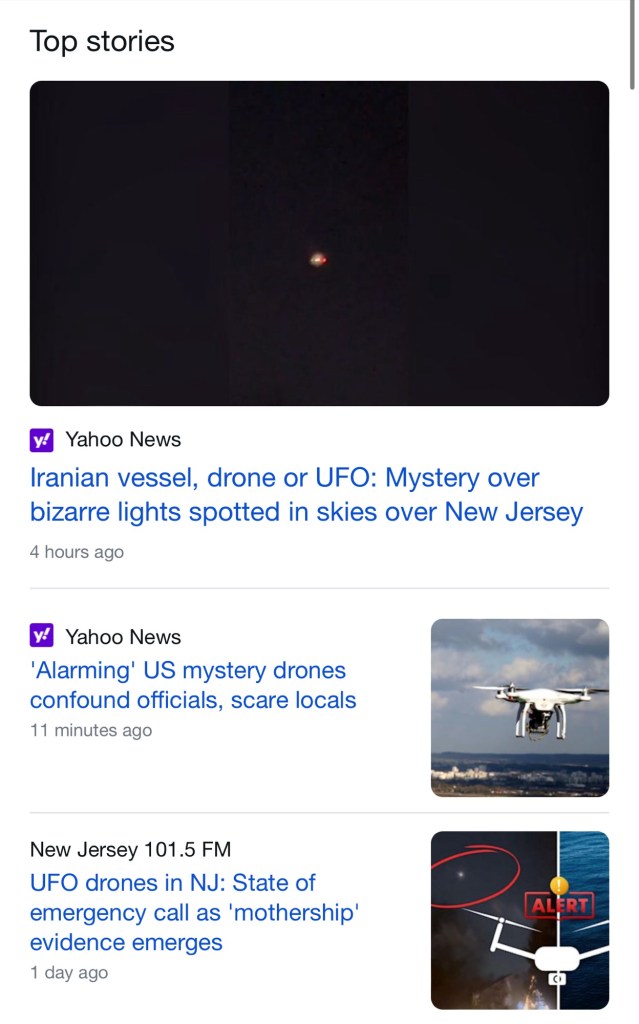Select the 'New Jersey 101.5 FM' source label
This screenshot has height=1024, width=639.
[x=130, y=850]
